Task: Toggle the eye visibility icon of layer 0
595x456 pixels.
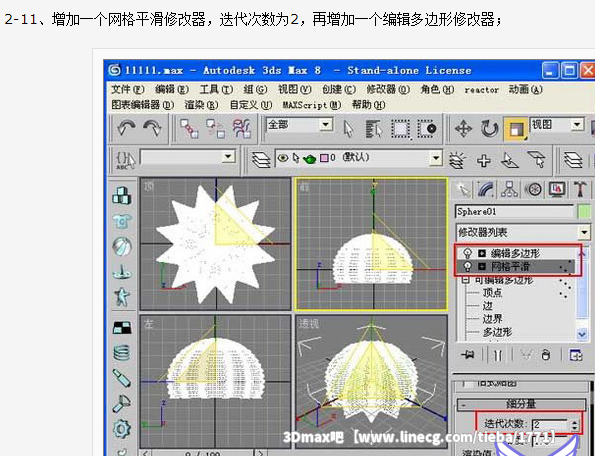Action: coord(282,158)
